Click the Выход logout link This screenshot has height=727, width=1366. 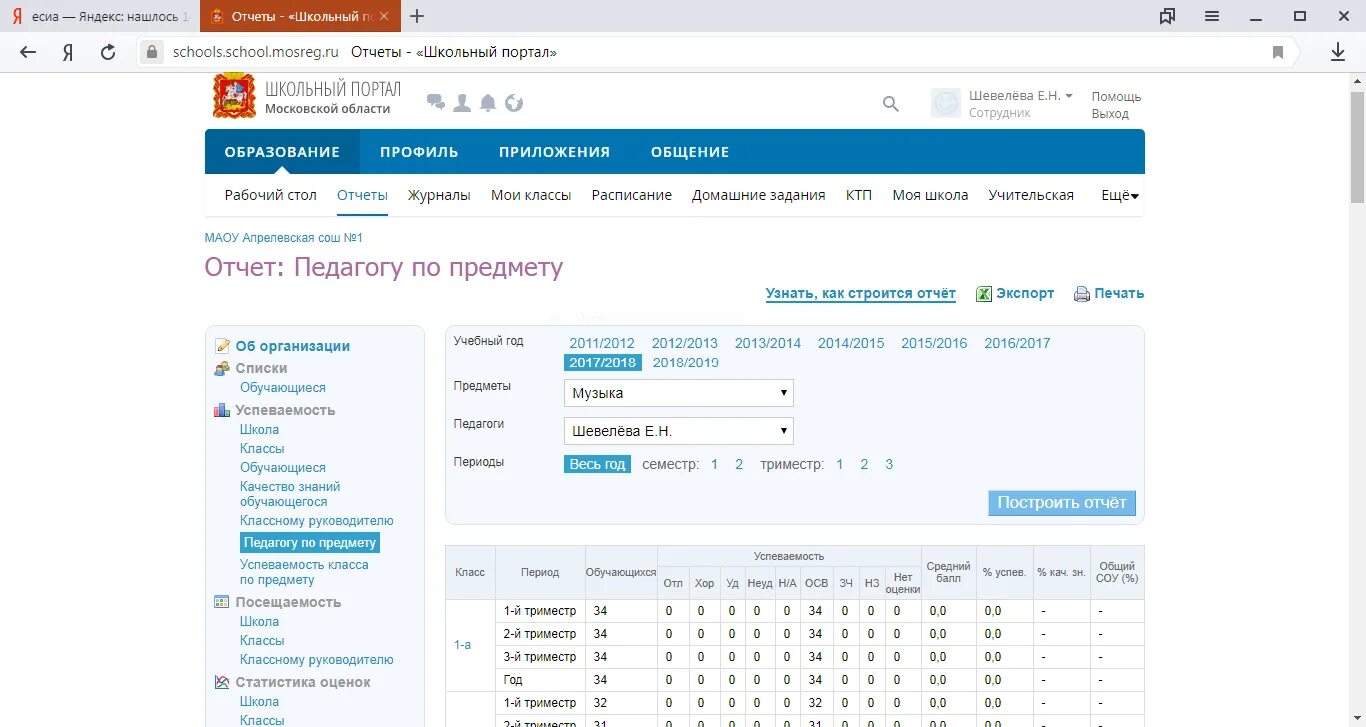(x=1110, y=114)
